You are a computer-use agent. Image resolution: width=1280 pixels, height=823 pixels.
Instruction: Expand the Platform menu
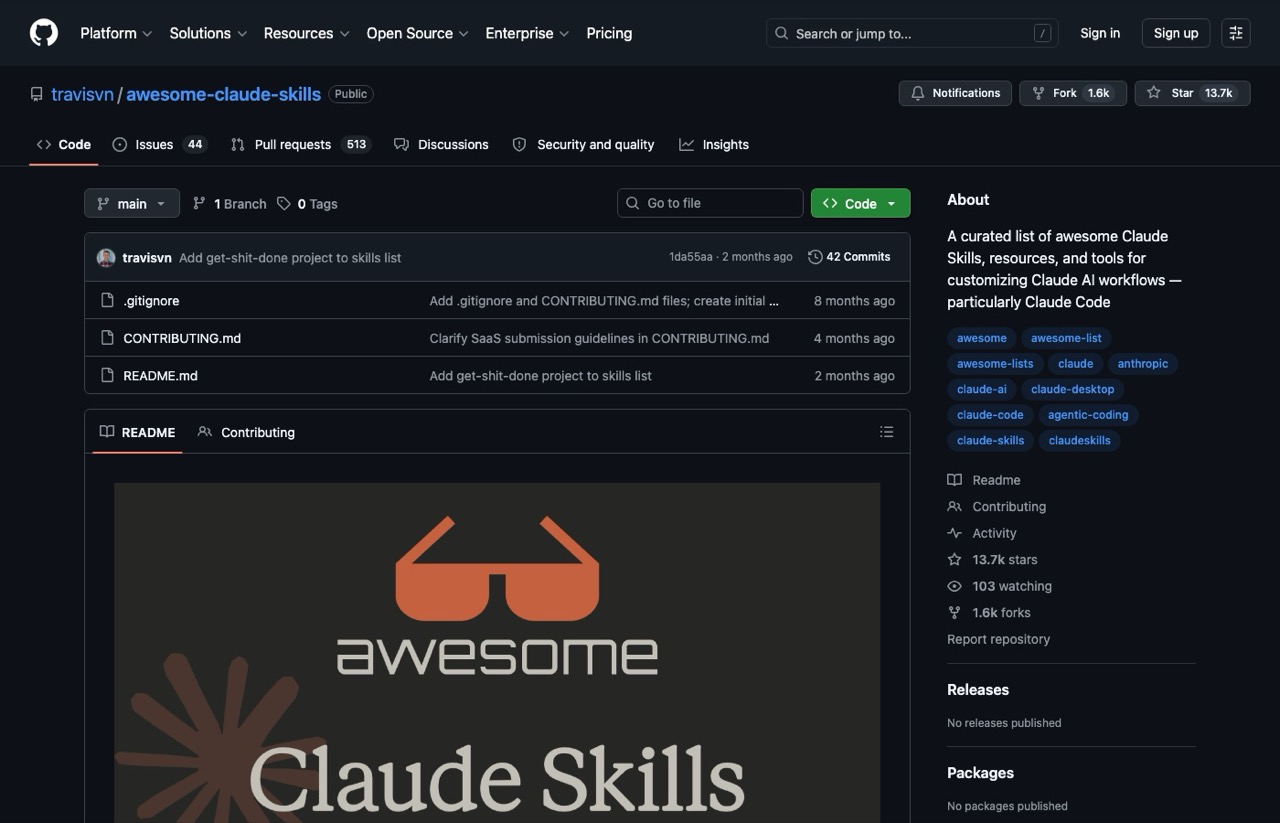(x=116, y=33)
